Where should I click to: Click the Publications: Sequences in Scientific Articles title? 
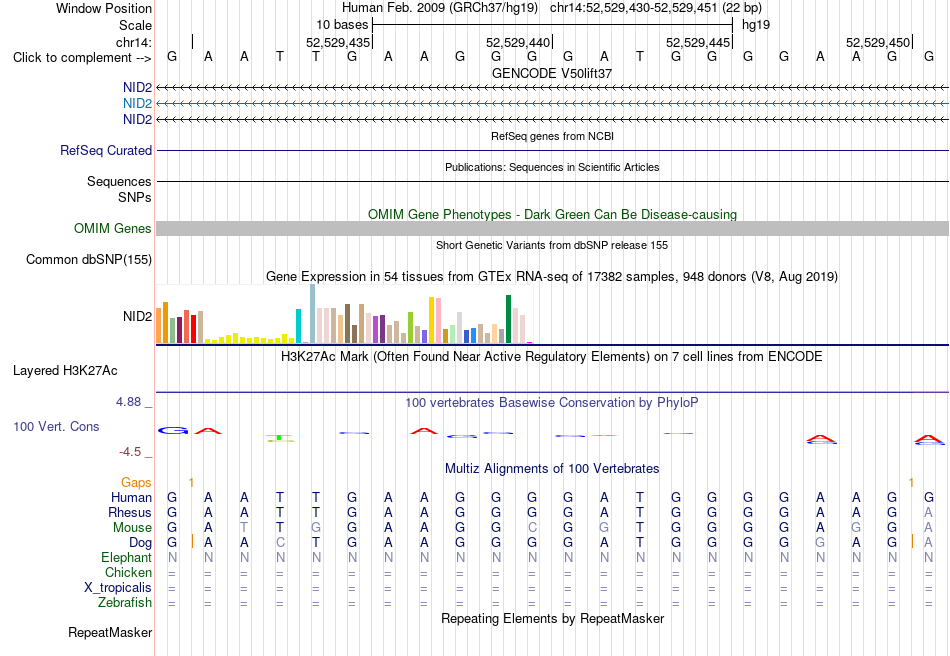552,167
